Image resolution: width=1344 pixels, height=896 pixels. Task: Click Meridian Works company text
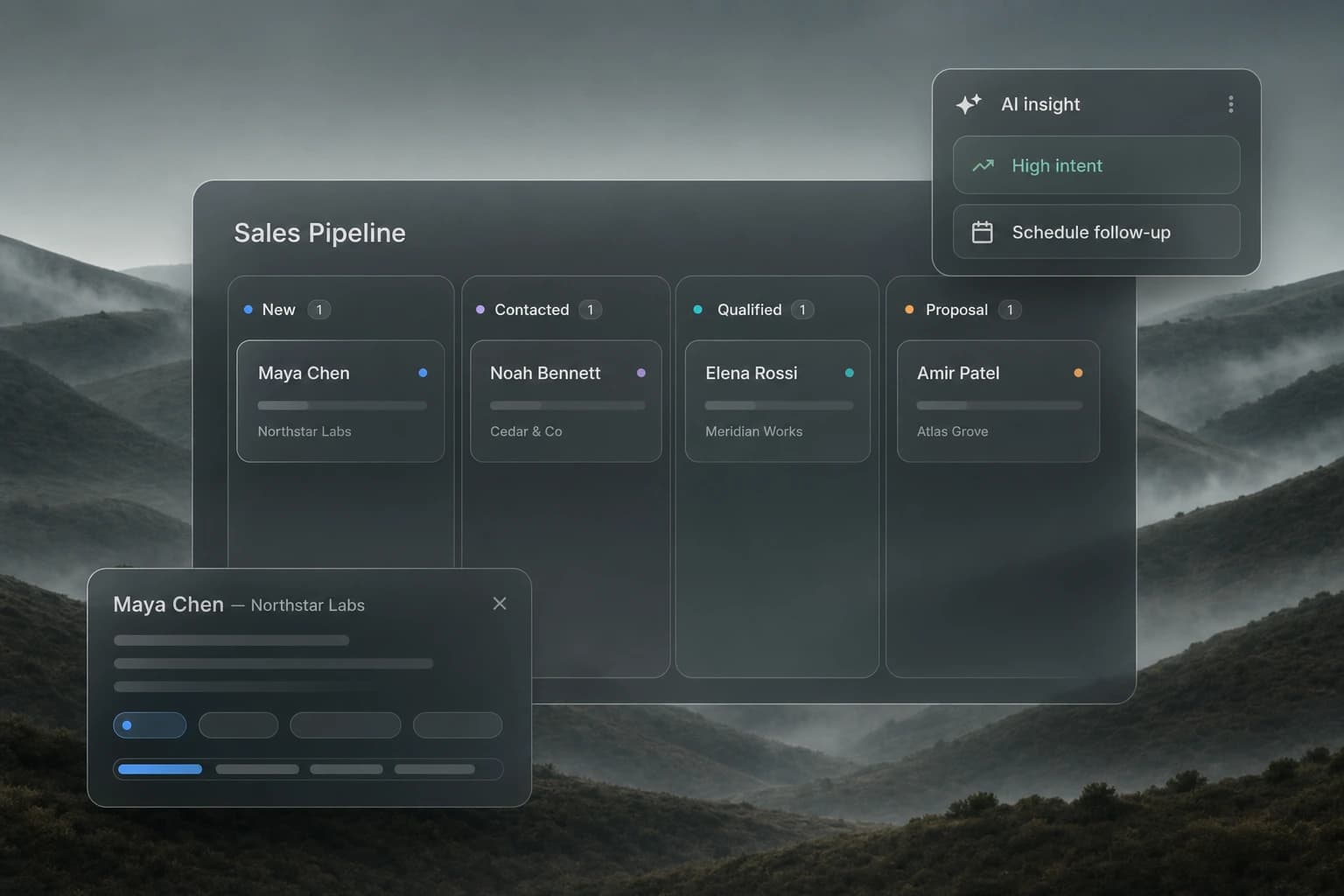[753, 431]
